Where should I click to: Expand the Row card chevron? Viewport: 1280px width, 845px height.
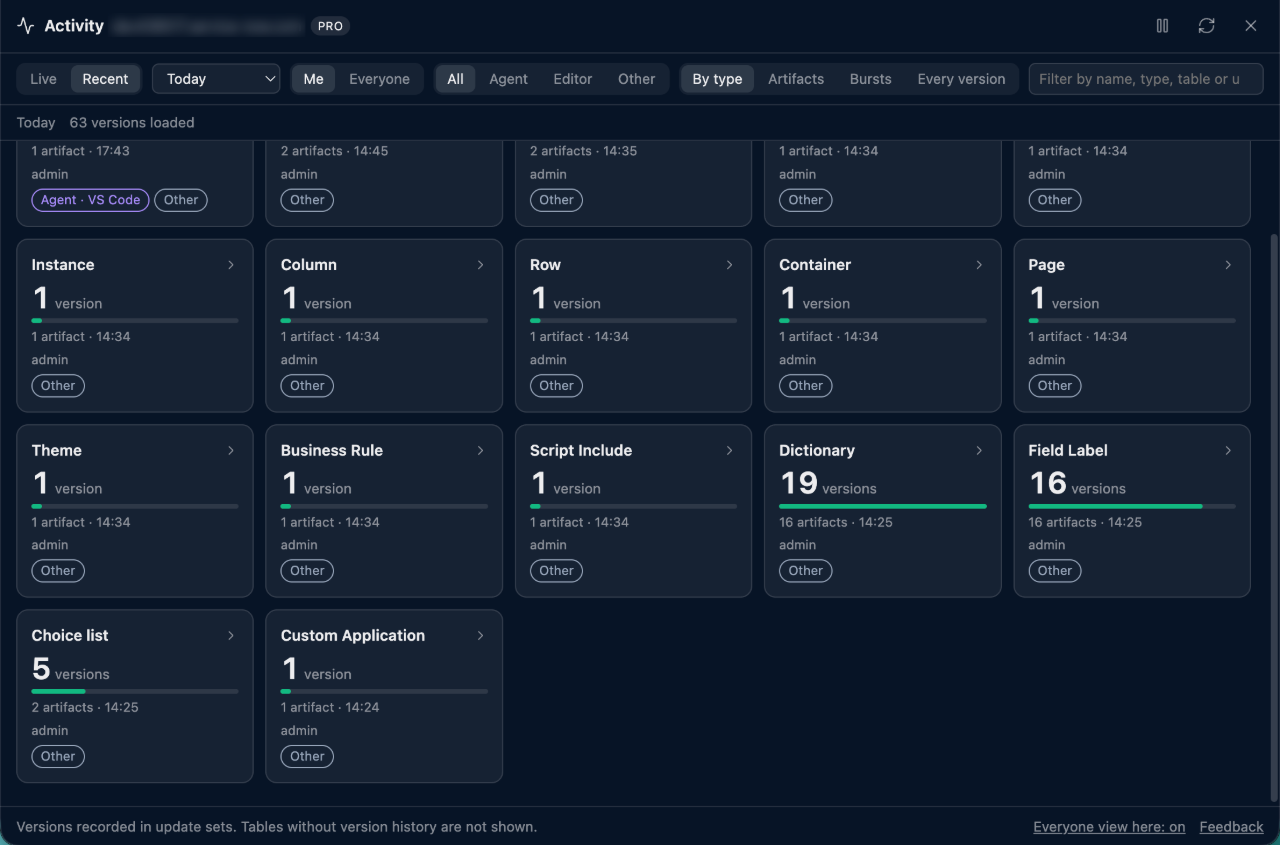point(729,265)
